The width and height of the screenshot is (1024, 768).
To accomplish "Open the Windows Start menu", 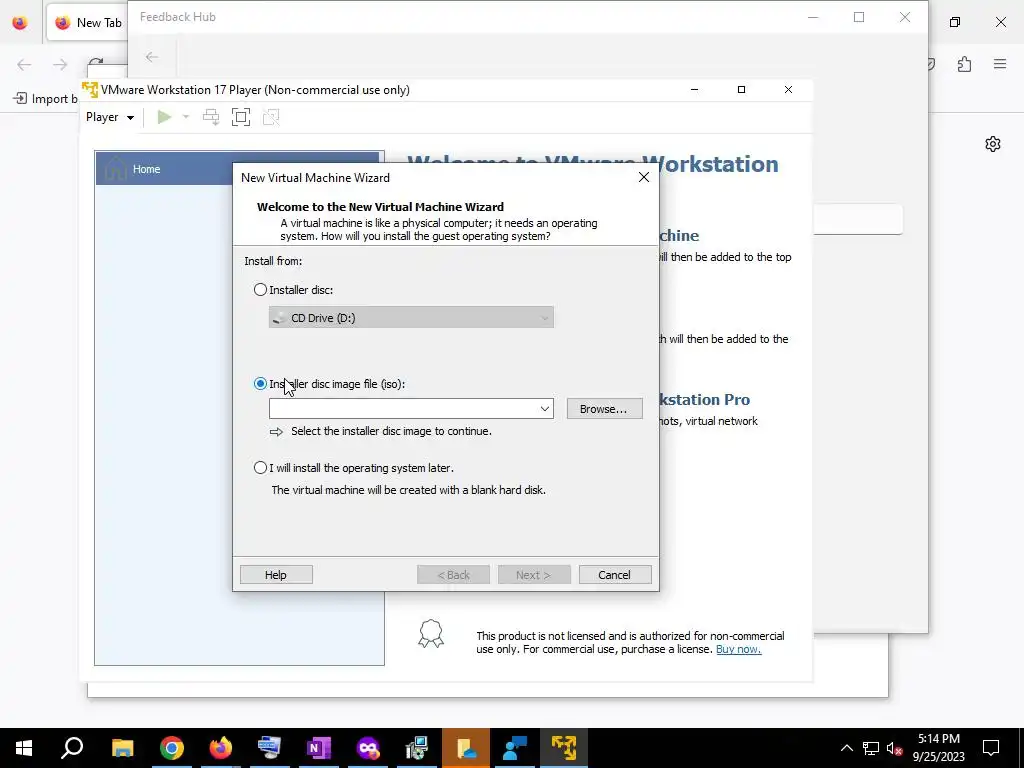I will (x=24, y=748).
